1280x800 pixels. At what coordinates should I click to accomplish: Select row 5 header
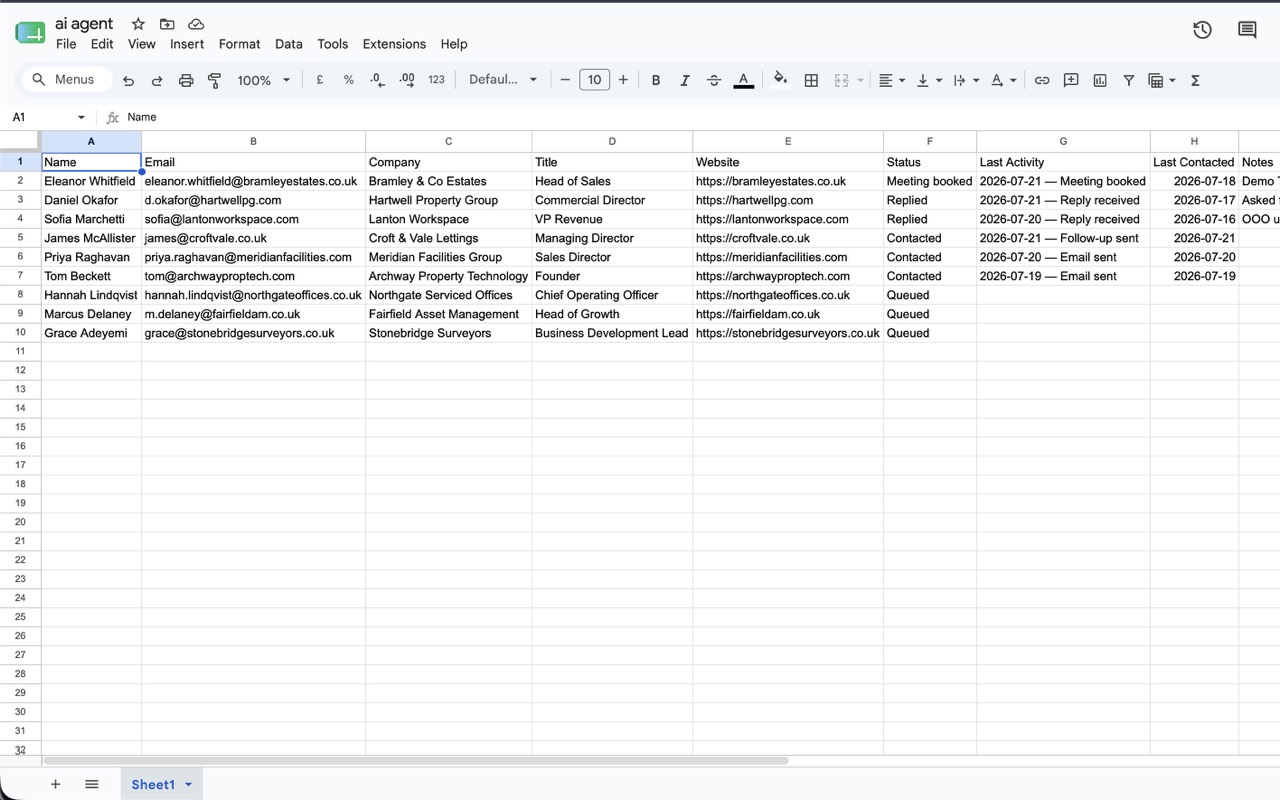[20, 238]
